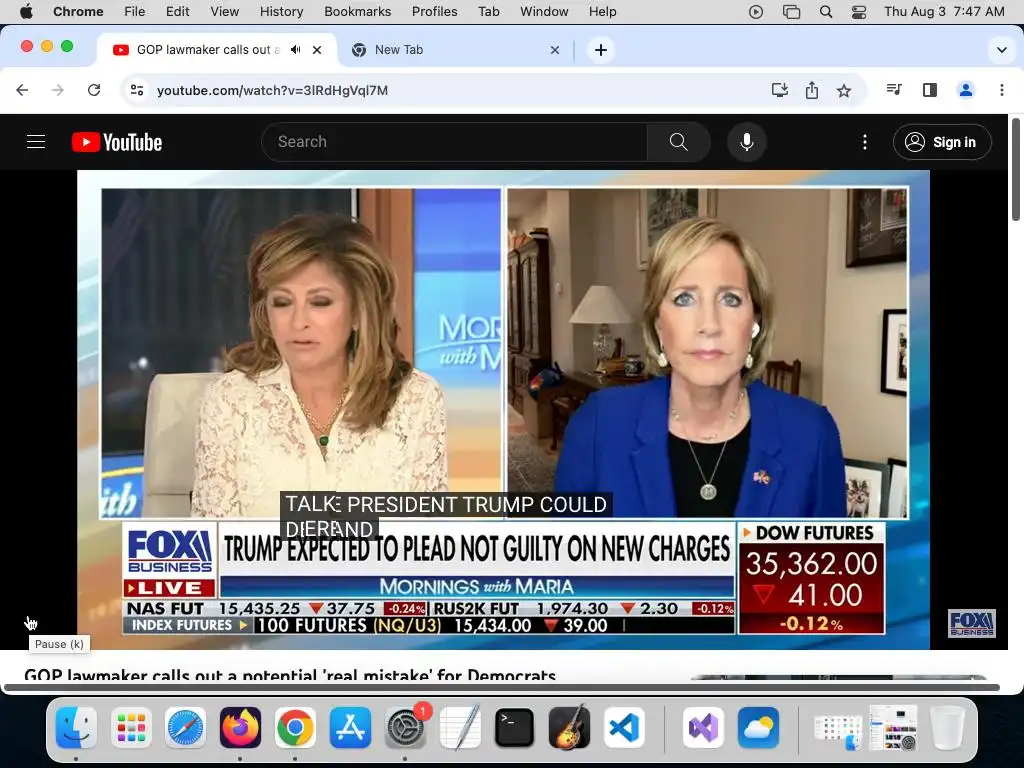Open YouTube settings three-dot menu

865,142
